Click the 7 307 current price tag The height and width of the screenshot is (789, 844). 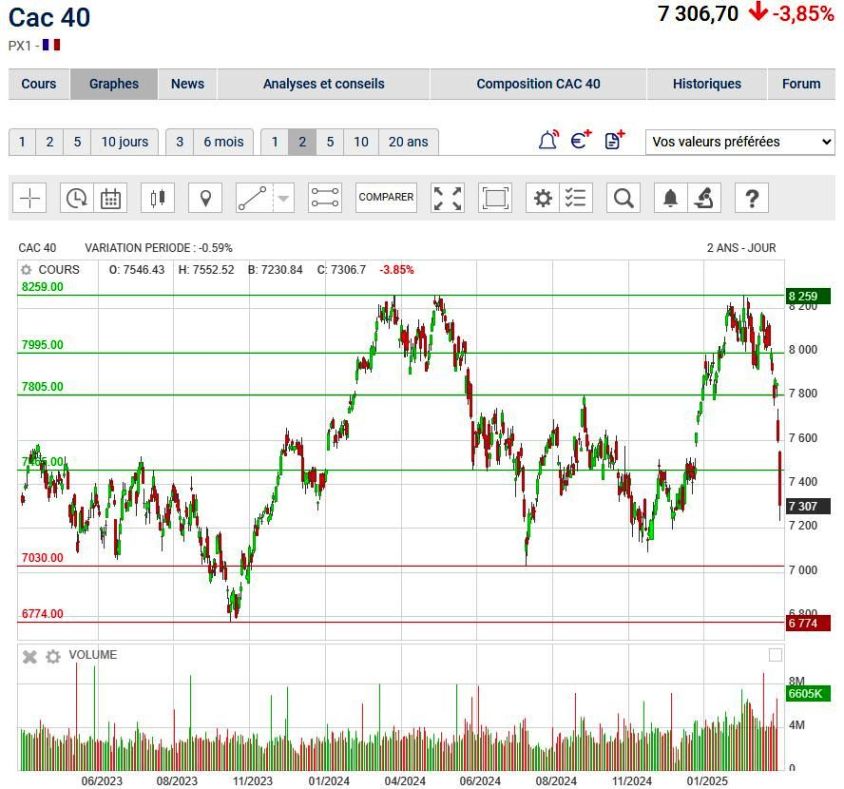pyautogui.click(x=808, y=506)
